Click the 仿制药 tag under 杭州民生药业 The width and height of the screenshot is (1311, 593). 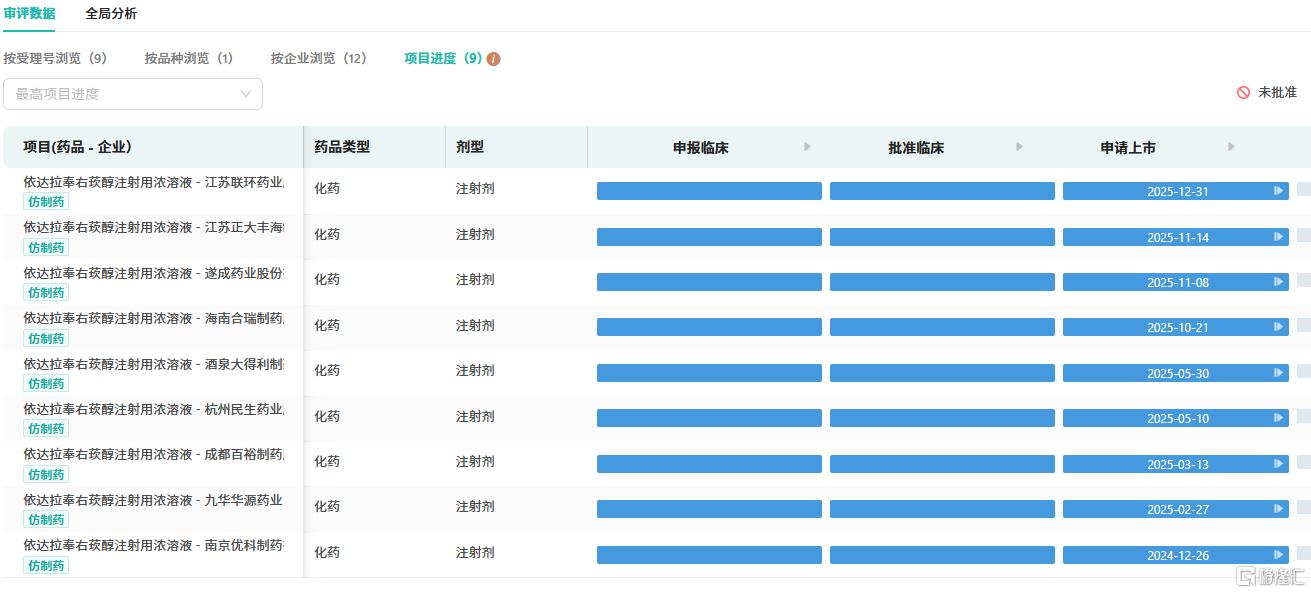coord(46,429)
